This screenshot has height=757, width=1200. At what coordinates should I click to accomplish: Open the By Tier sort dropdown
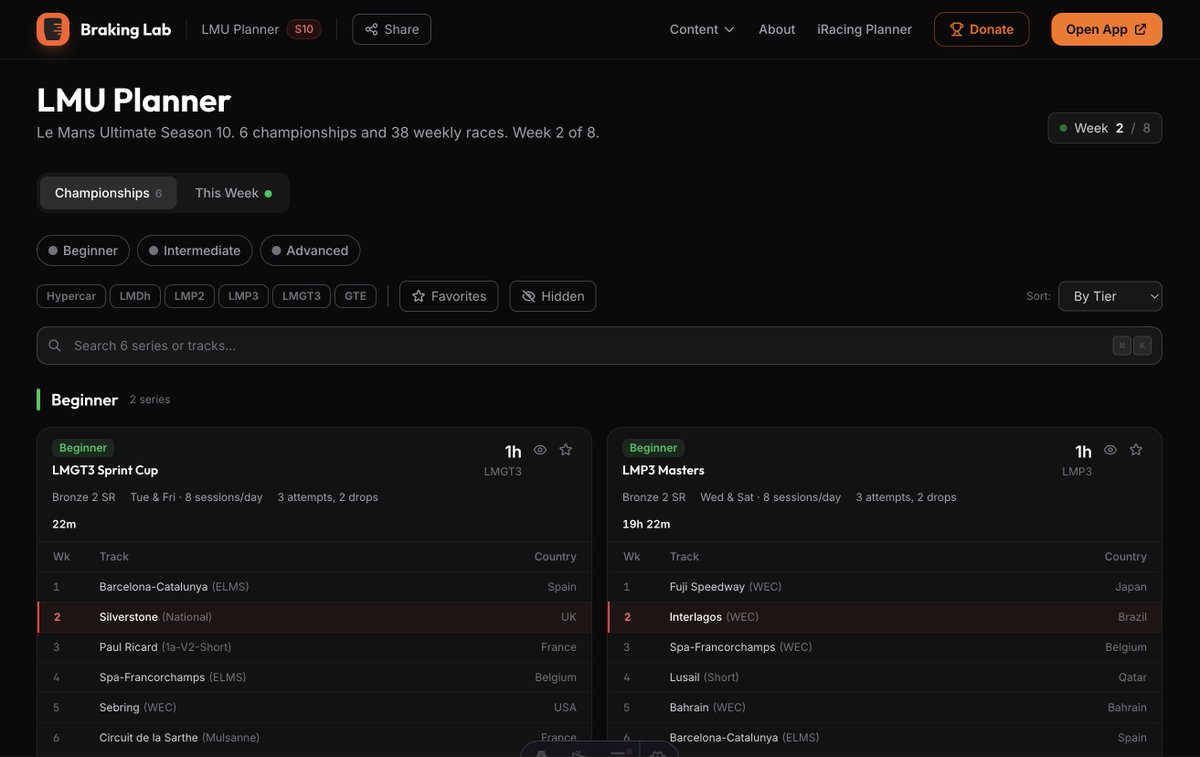click(x=1110, y=296)
